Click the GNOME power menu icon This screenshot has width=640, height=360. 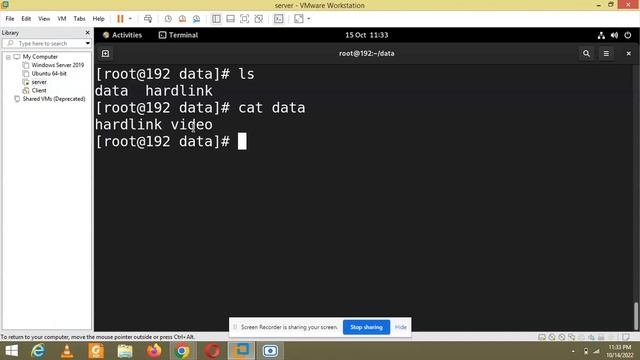pos(628,36)
